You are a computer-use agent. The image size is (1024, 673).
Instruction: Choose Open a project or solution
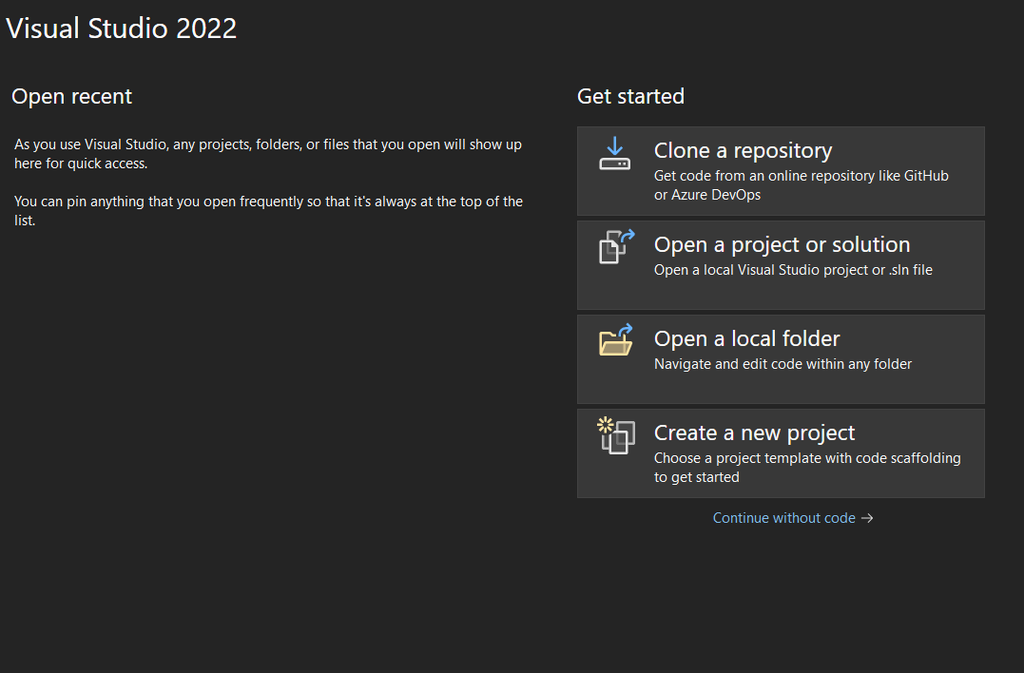tap(780, 265)
